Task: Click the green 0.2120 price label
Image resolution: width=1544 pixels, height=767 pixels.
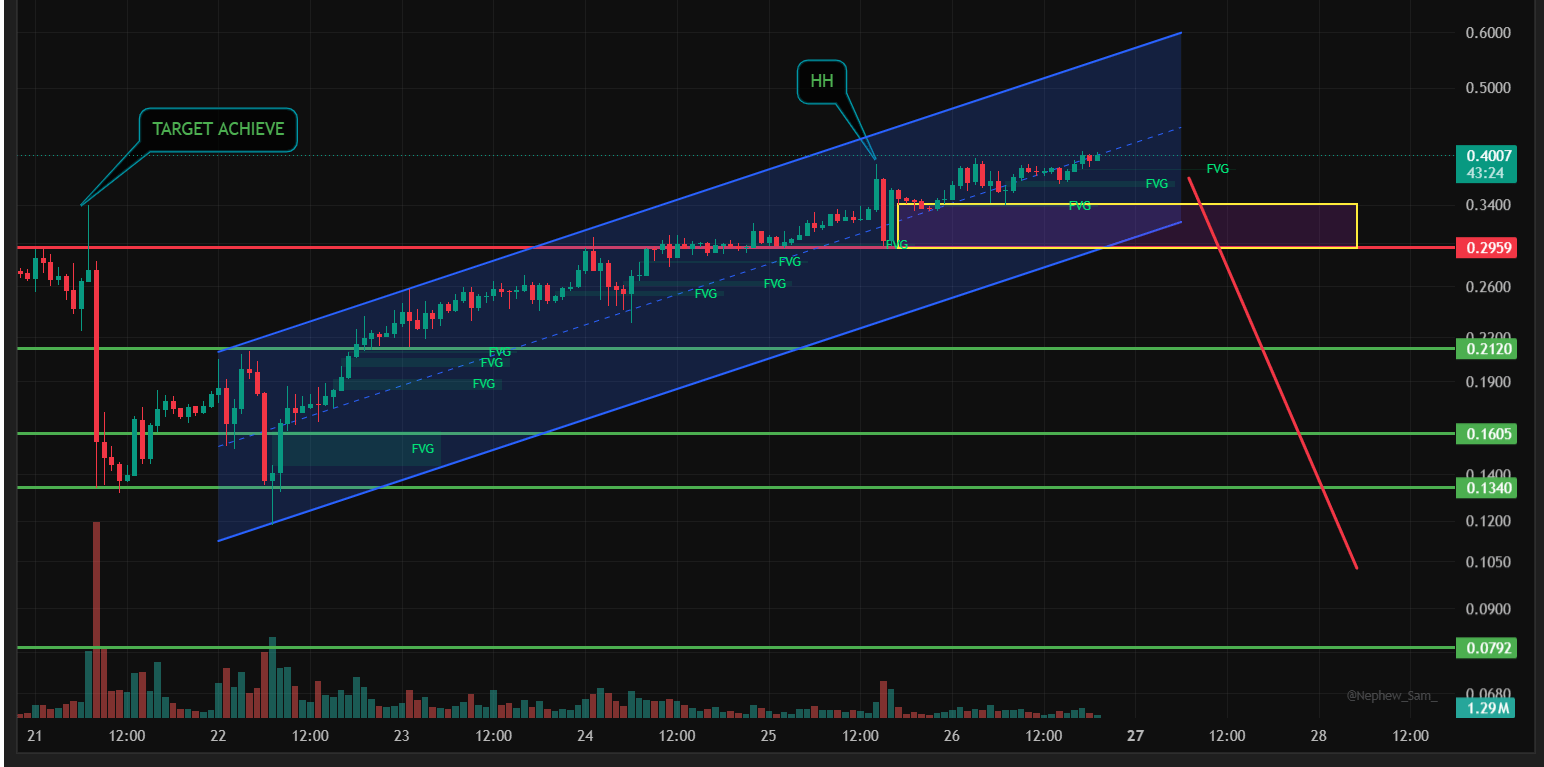Action: [x=1487, y=349]
